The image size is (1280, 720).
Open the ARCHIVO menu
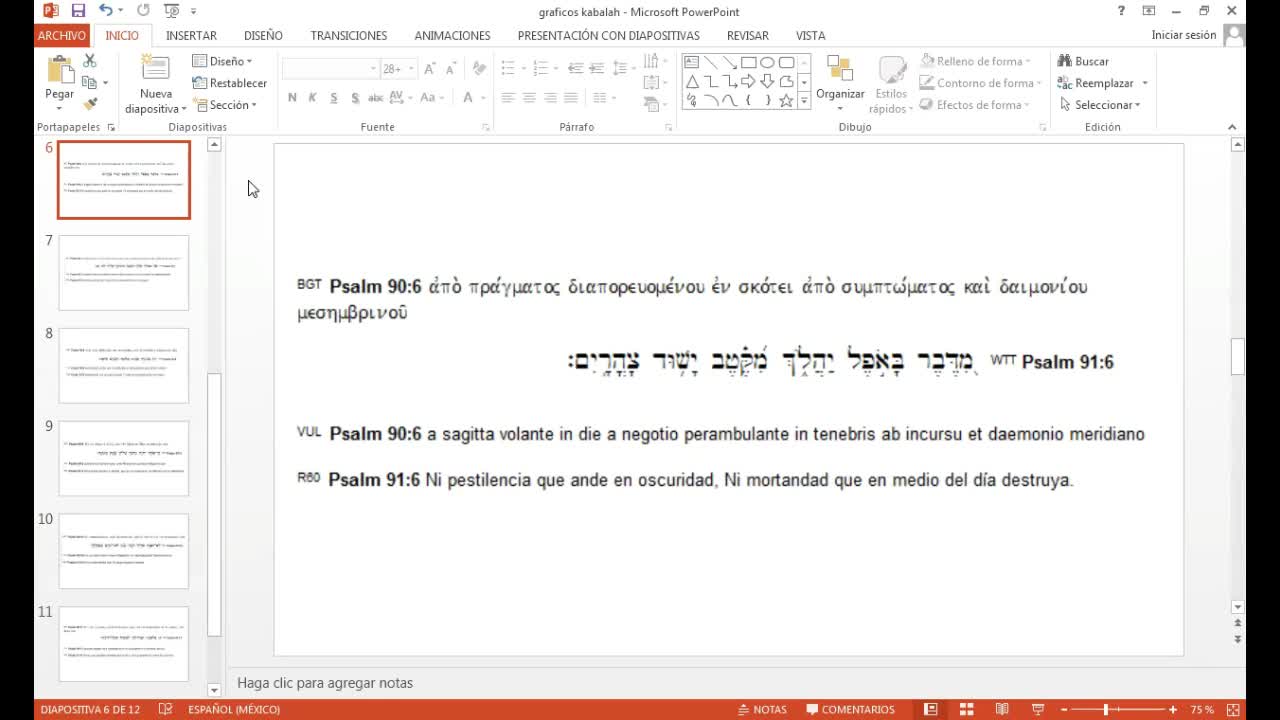pyautogui.click(x=62, y=35)
